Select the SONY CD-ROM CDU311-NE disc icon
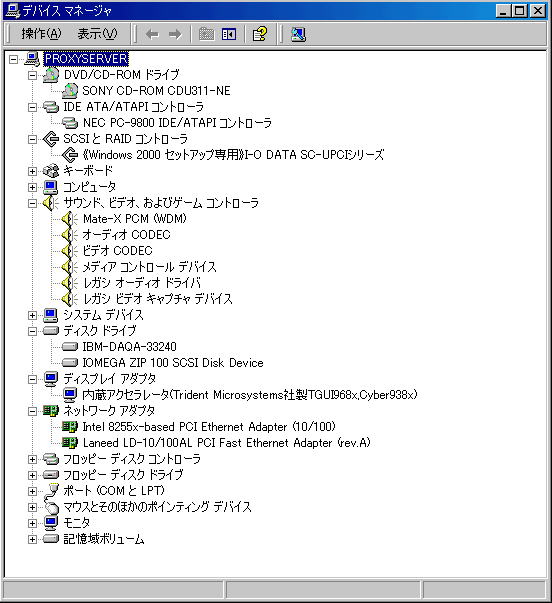The image size is (552, 603). (x=70, y=91)
